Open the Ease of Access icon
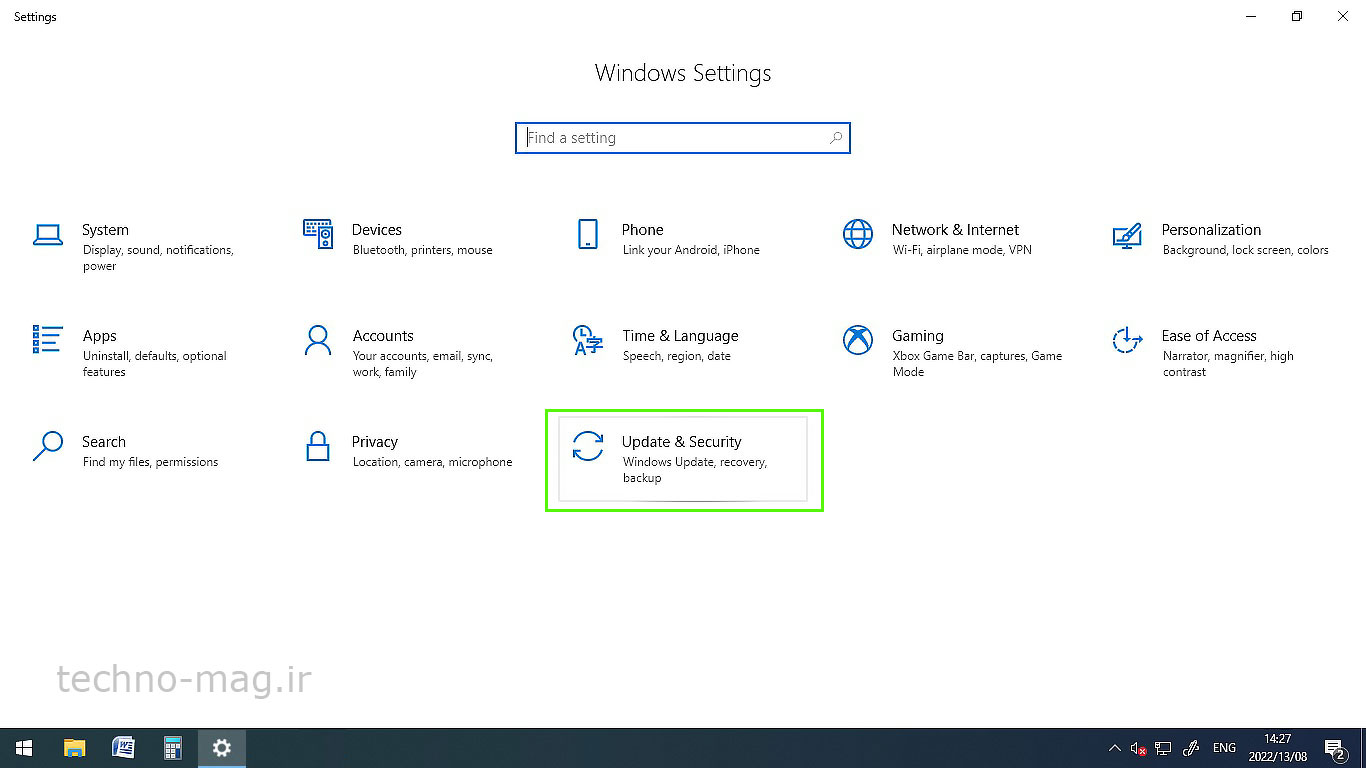This screenshot has width=1366, height=768. click(x=1127, y=340)
